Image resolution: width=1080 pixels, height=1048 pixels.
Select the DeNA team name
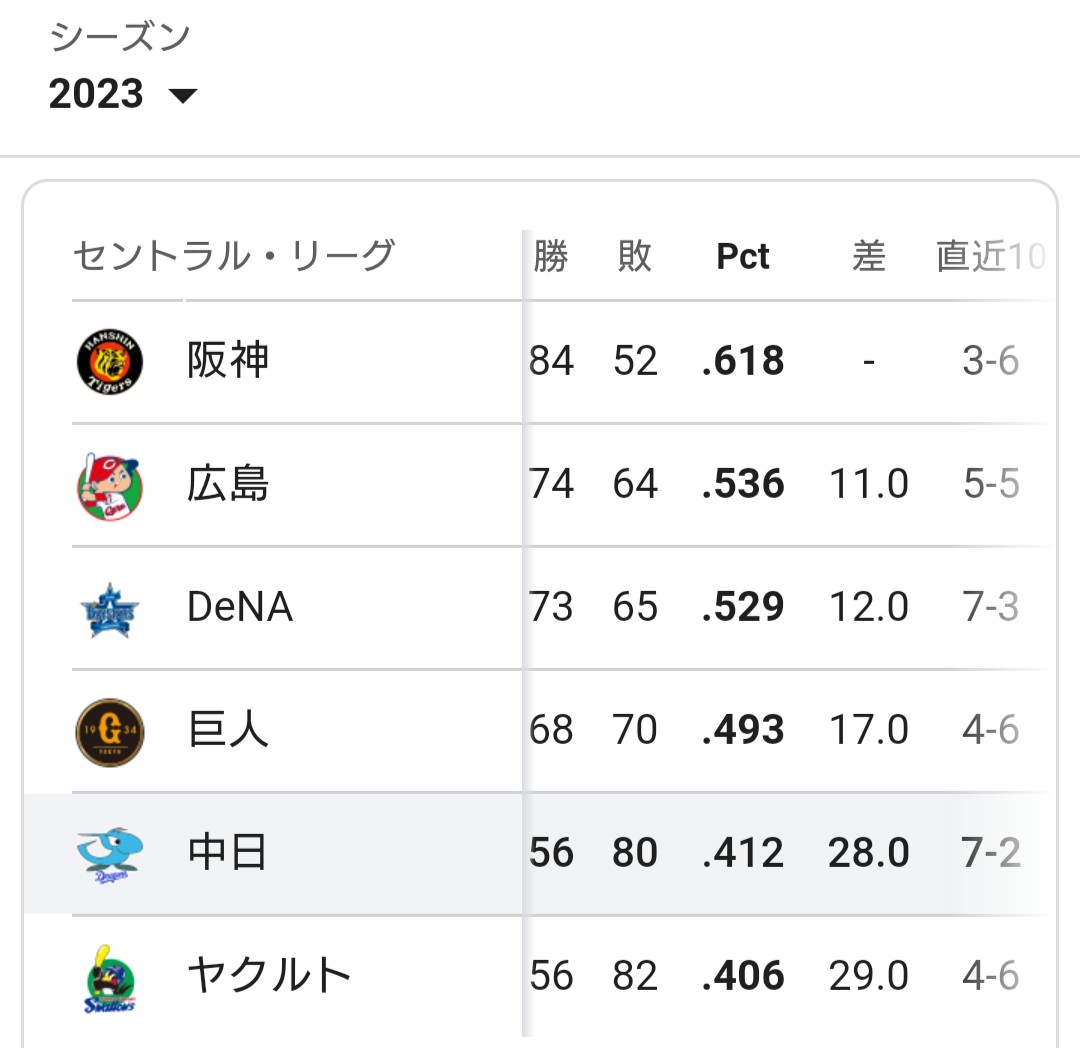[240, 607]
